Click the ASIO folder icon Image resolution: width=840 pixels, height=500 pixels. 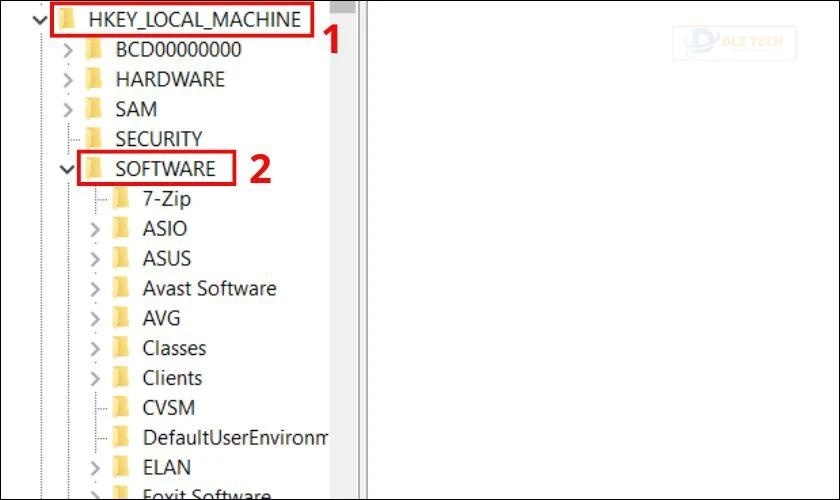(121, 228)
